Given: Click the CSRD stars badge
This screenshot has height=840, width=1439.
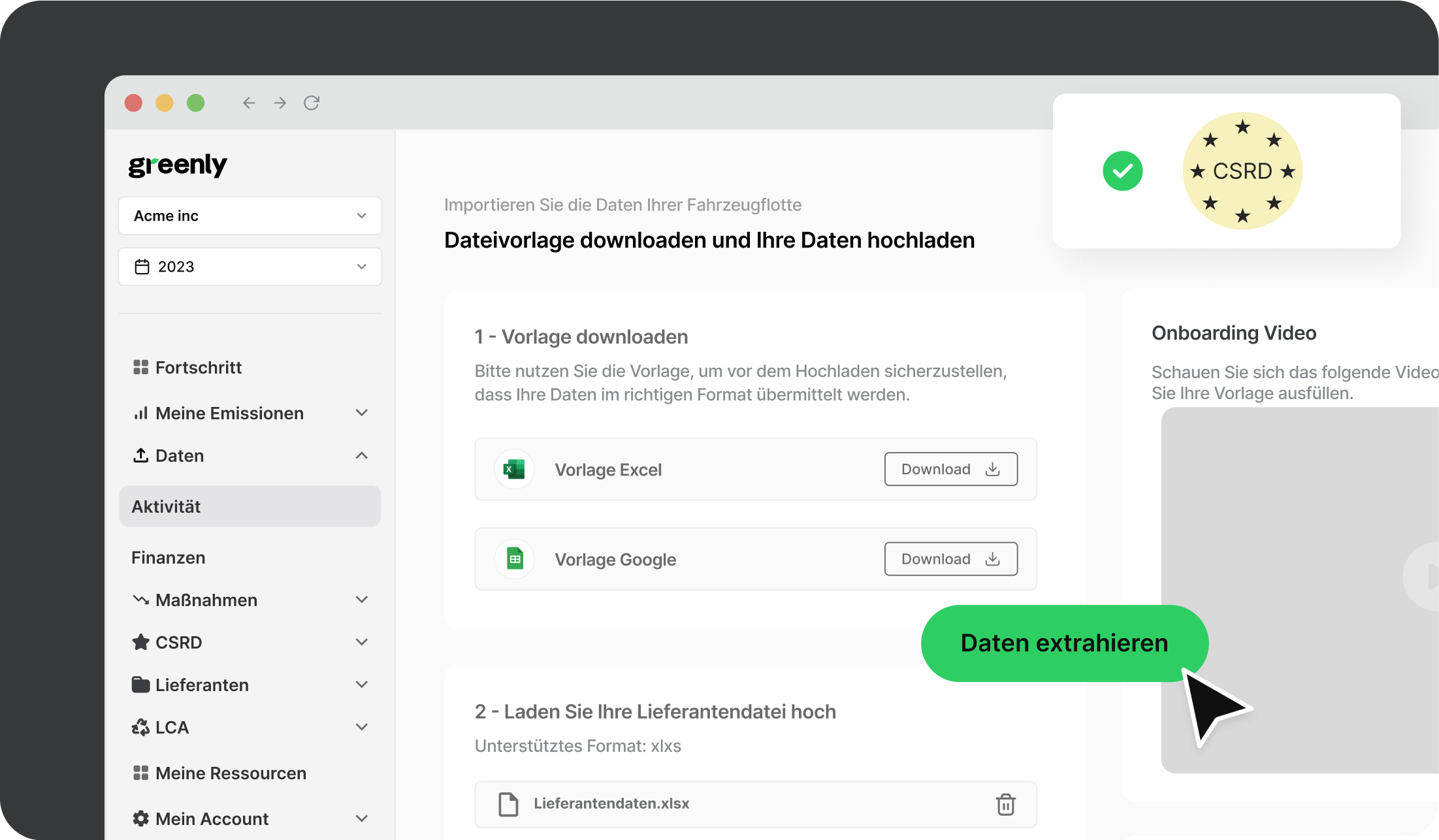Looking at the screenshot, I should click(x=1242, y=171).
